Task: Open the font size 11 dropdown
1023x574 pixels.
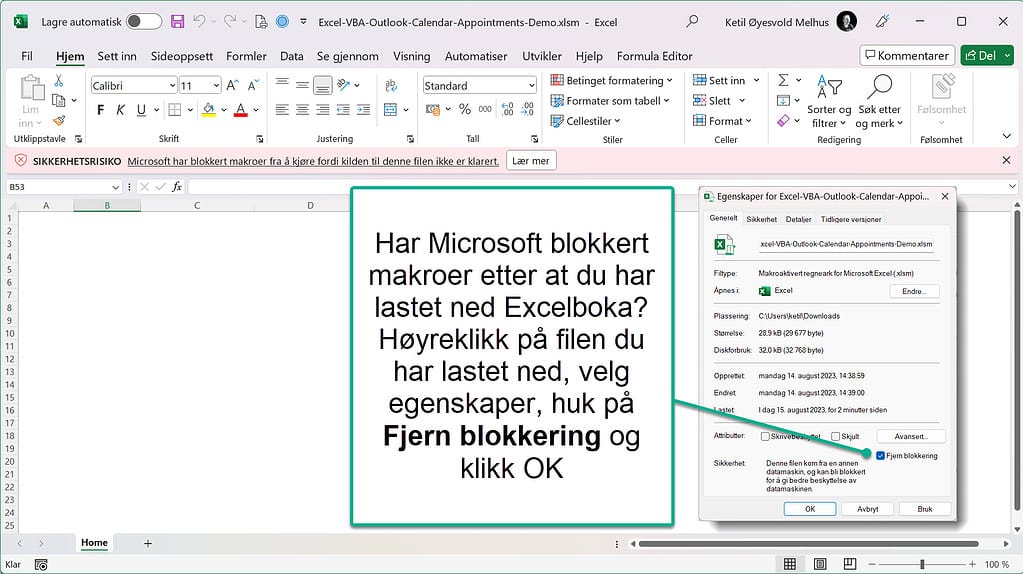Action: pos(216,85)
